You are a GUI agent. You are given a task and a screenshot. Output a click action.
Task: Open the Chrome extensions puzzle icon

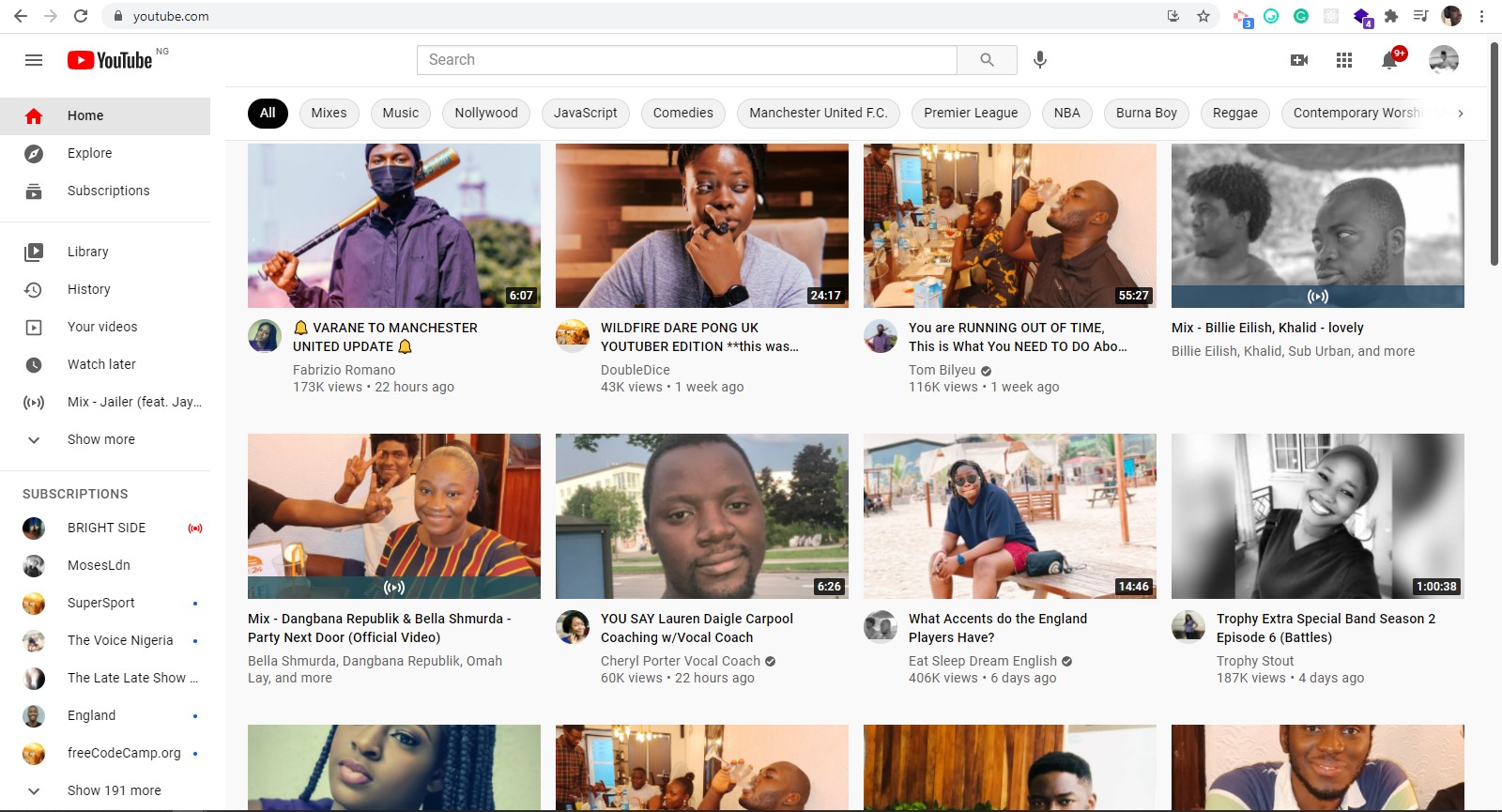pyautogui.click(x=1391, y=16)
